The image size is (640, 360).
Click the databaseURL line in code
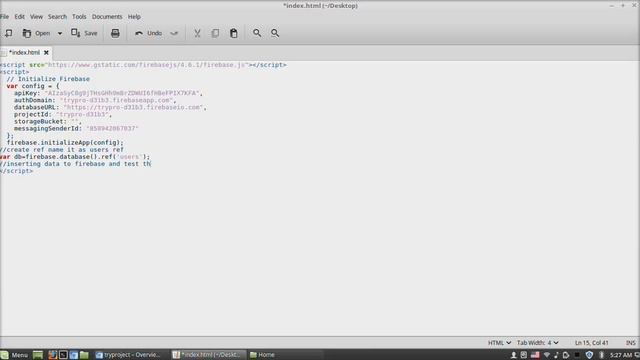point(110,107)
